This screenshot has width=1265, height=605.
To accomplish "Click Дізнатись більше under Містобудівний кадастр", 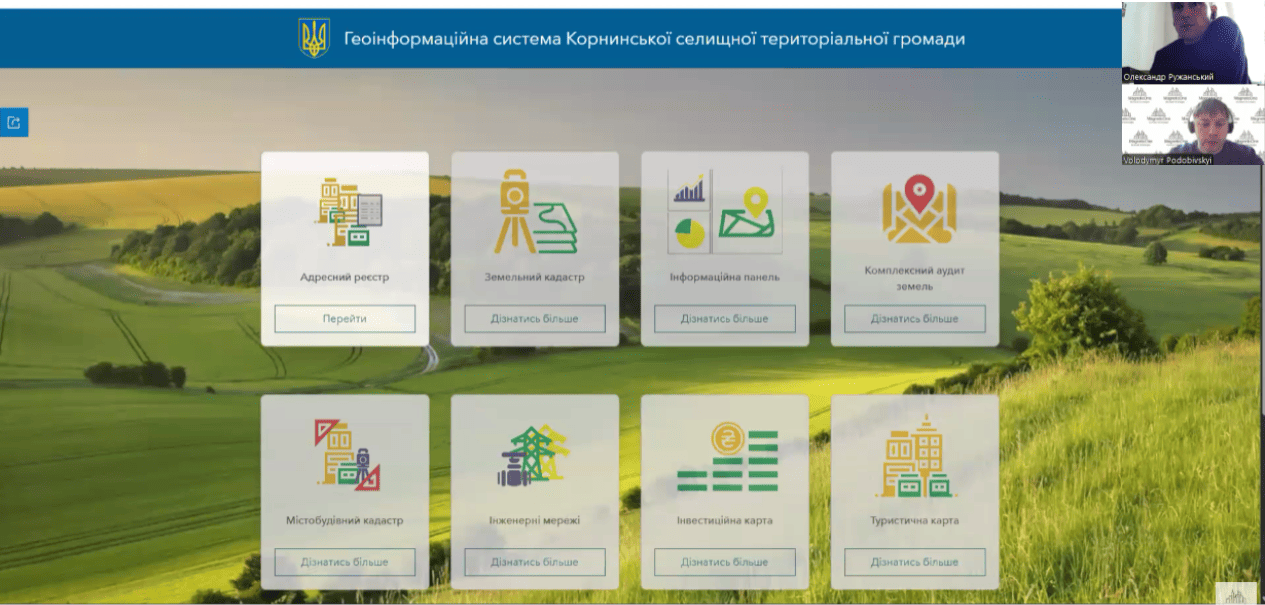I will point(345,562).
